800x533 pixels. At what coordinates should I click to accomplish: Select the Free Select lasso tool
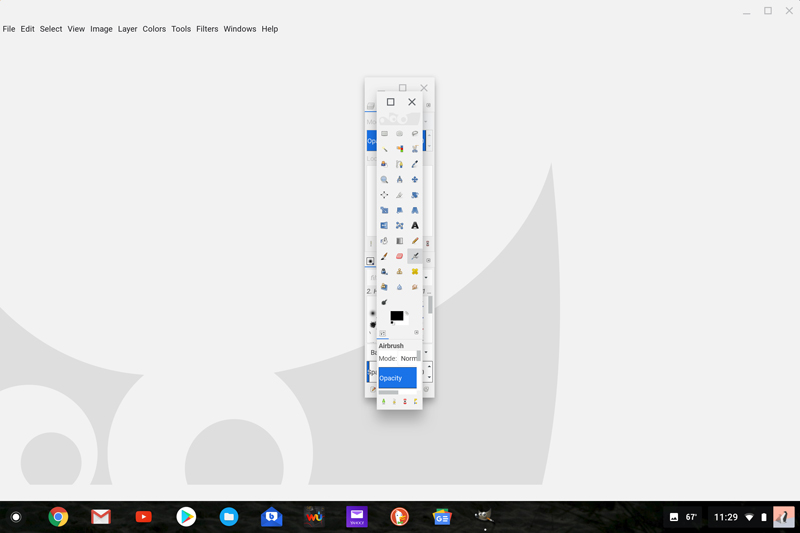coord(415,134)
